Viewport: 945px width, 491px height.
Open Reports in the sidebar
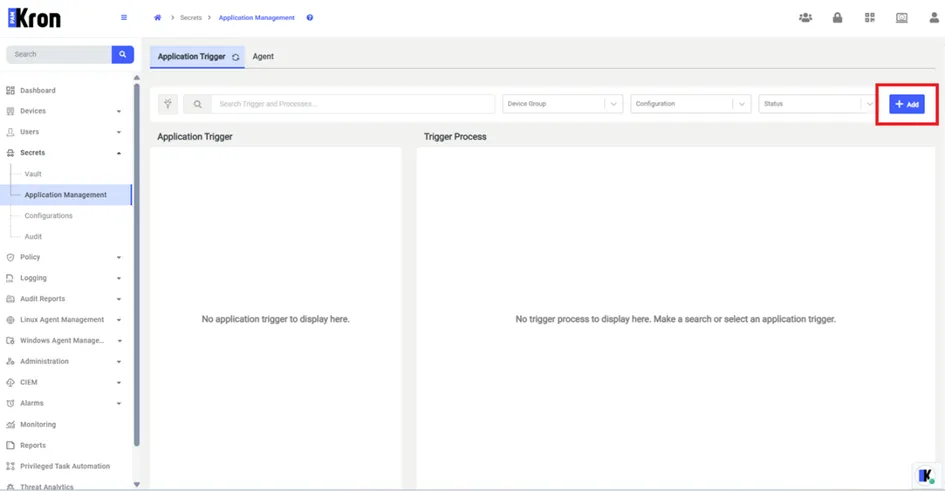(x=33, y=445)
